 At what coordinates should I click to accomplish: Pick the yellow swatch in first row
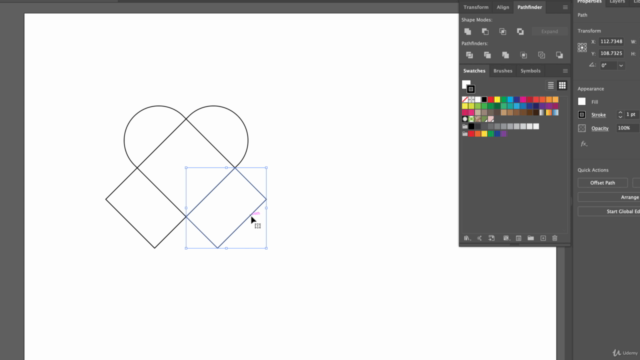point(497,100)
